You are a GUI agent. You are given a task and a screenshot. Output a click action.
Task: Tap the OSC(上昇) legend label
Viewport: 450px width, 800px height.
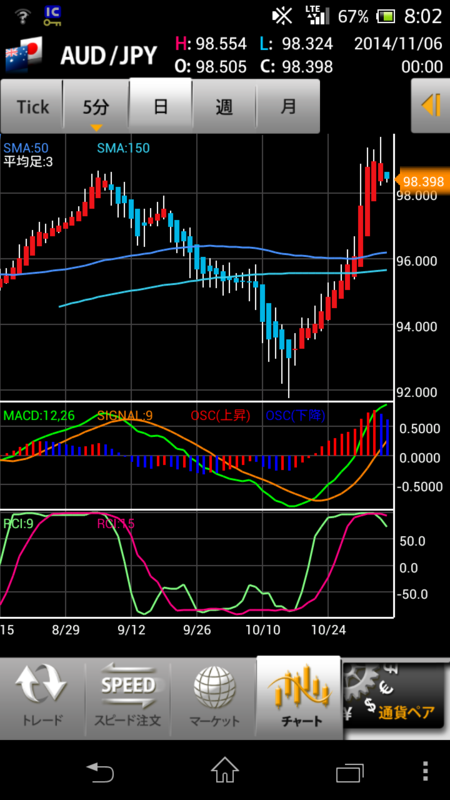(x=220, y=415)
